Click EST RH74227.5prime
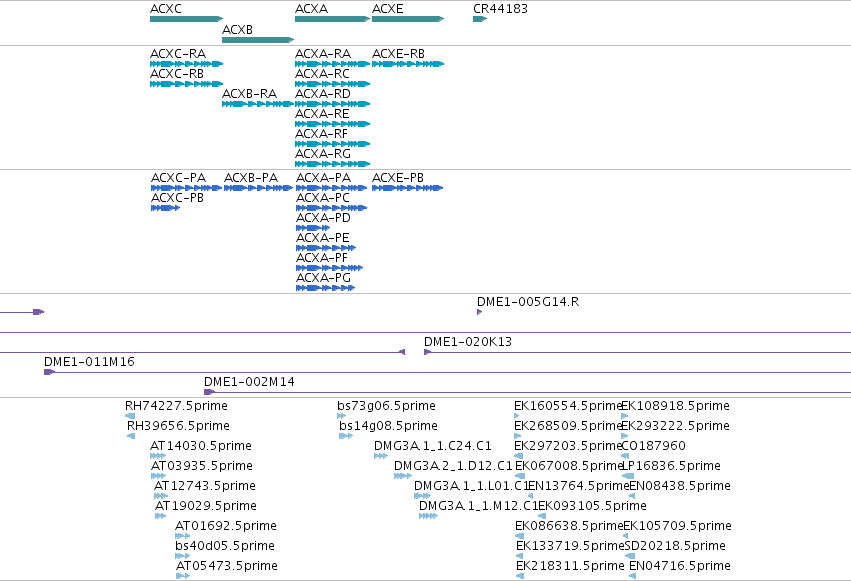This screenshot has height=581, width=851. (x=130, y=417)
